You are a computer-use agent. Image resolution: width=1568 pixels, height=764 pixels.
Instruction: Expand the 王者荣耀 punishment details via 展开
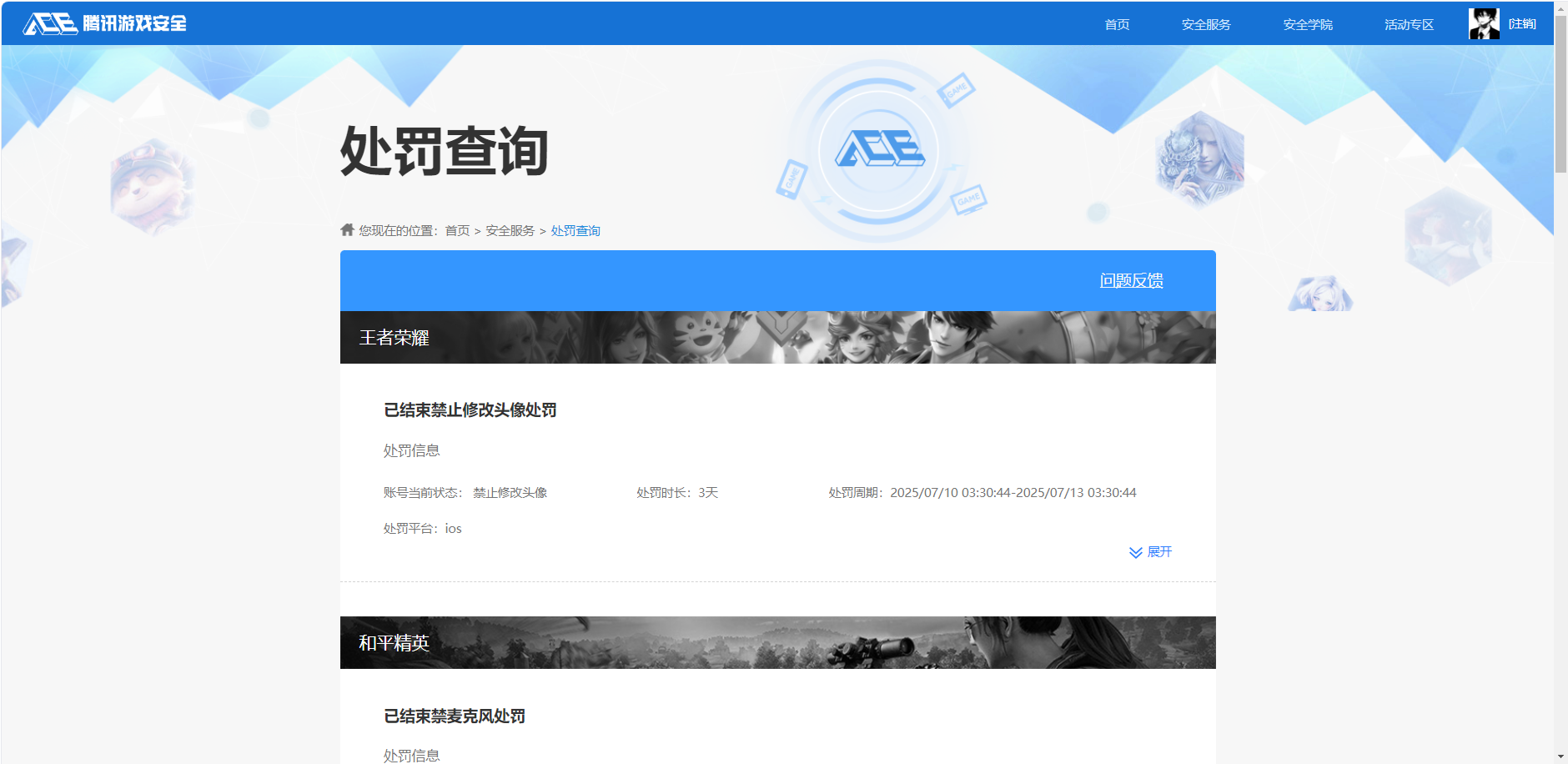[1151, 552]
